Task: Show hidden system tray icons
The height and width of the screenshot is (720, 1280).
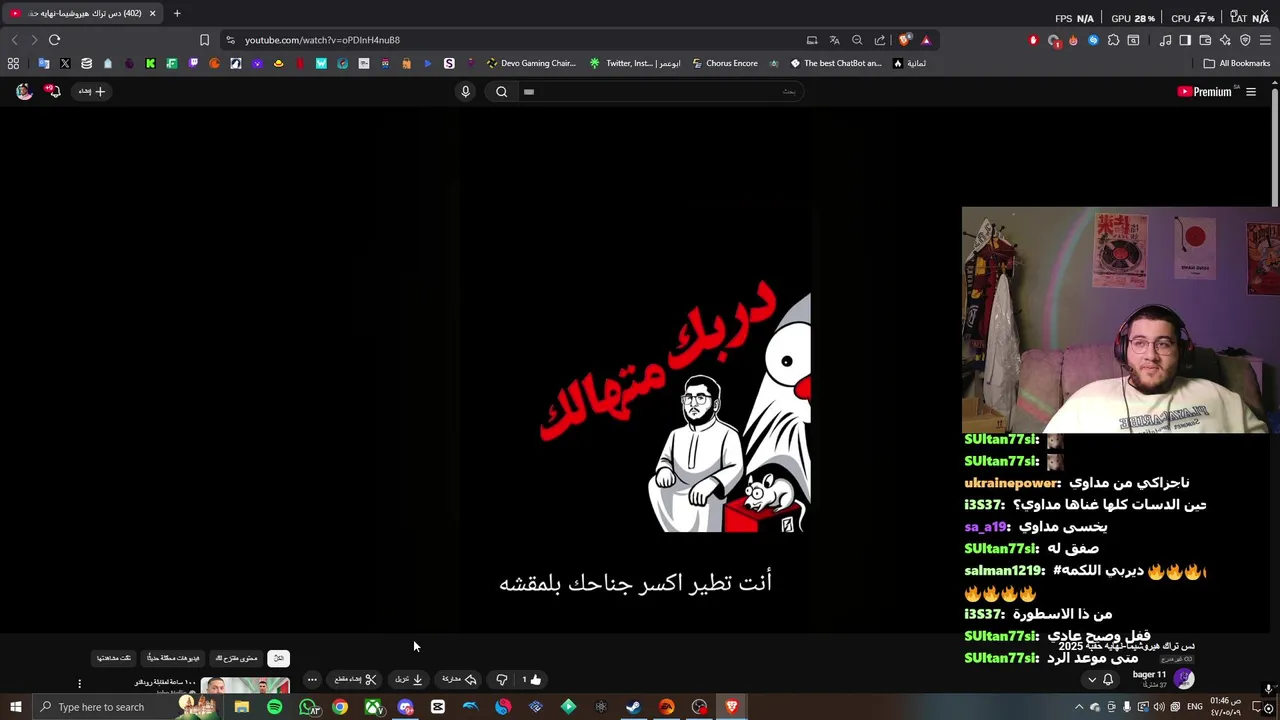Action: (x=1079, y=707)
